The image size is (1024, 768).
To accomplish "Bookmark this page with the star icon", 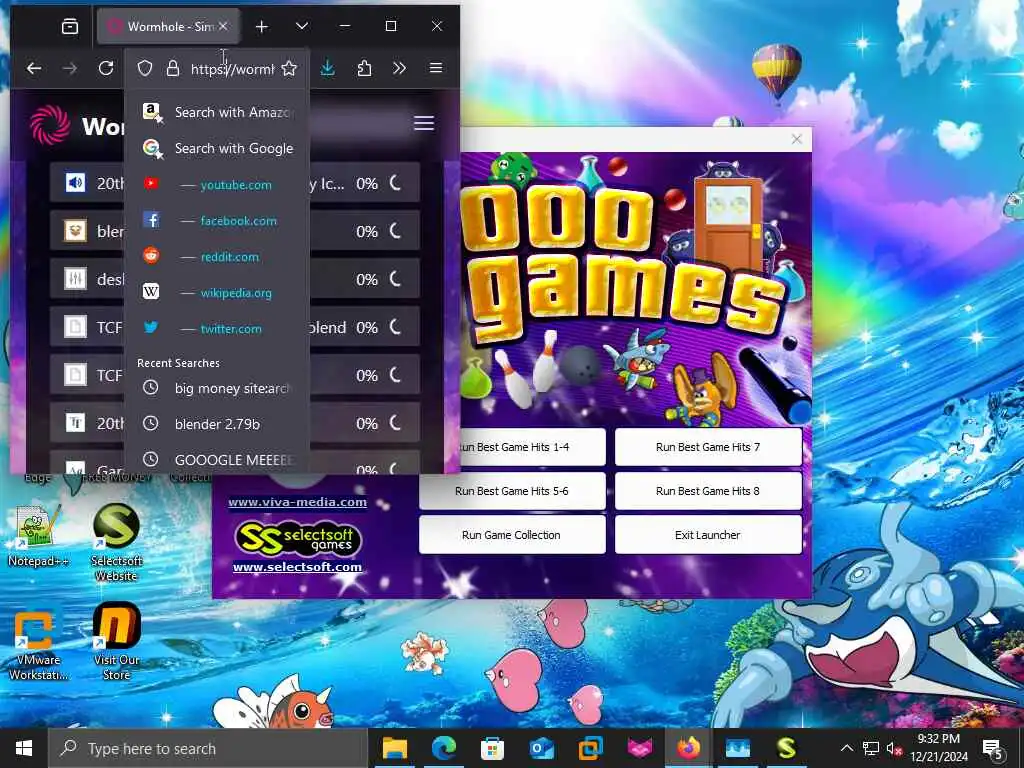I will (x=289, y=68).
